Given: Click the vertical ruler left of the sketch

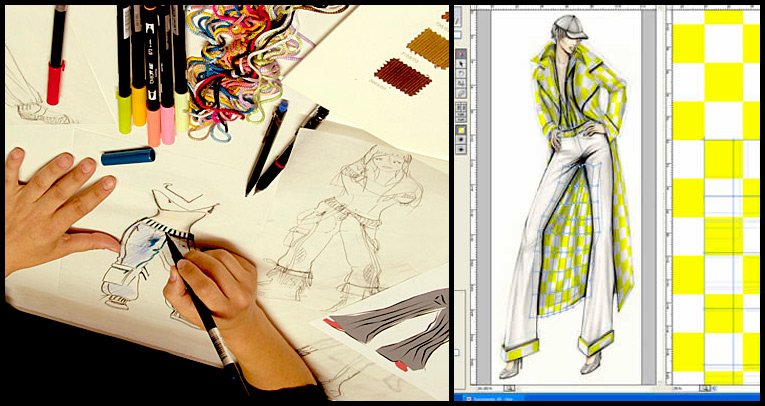Looking at the screenshot, I should pyautogui.click(x=475, y=200).
